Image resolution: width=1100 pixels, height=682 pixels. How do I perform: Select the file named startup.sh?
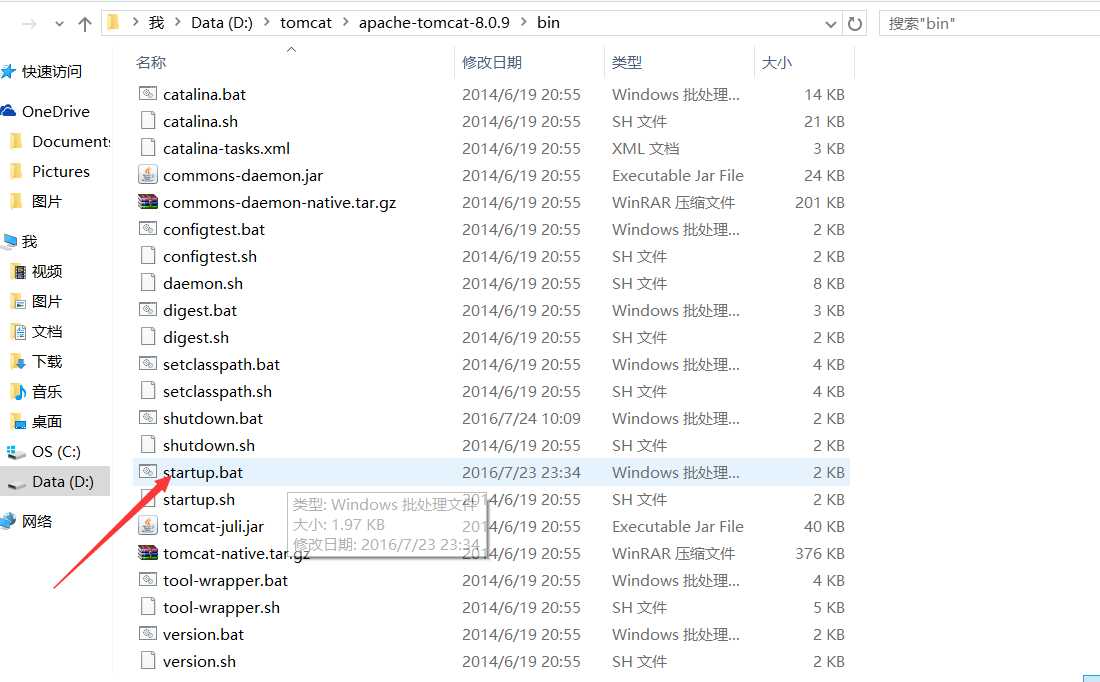199,500
